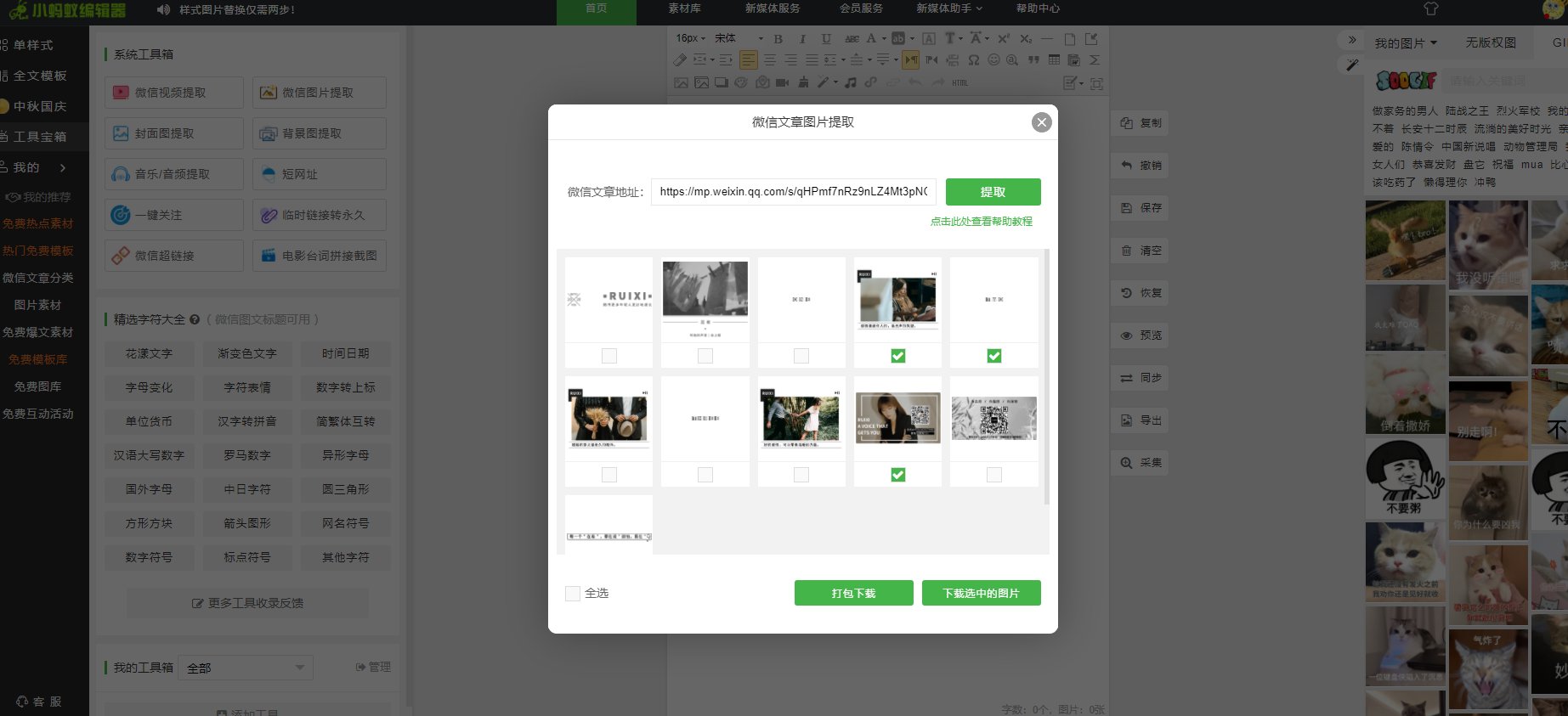Click the WeChat article URL input field
The image size is (1568, 716).
pyautogui.click(x=793, y=192)
